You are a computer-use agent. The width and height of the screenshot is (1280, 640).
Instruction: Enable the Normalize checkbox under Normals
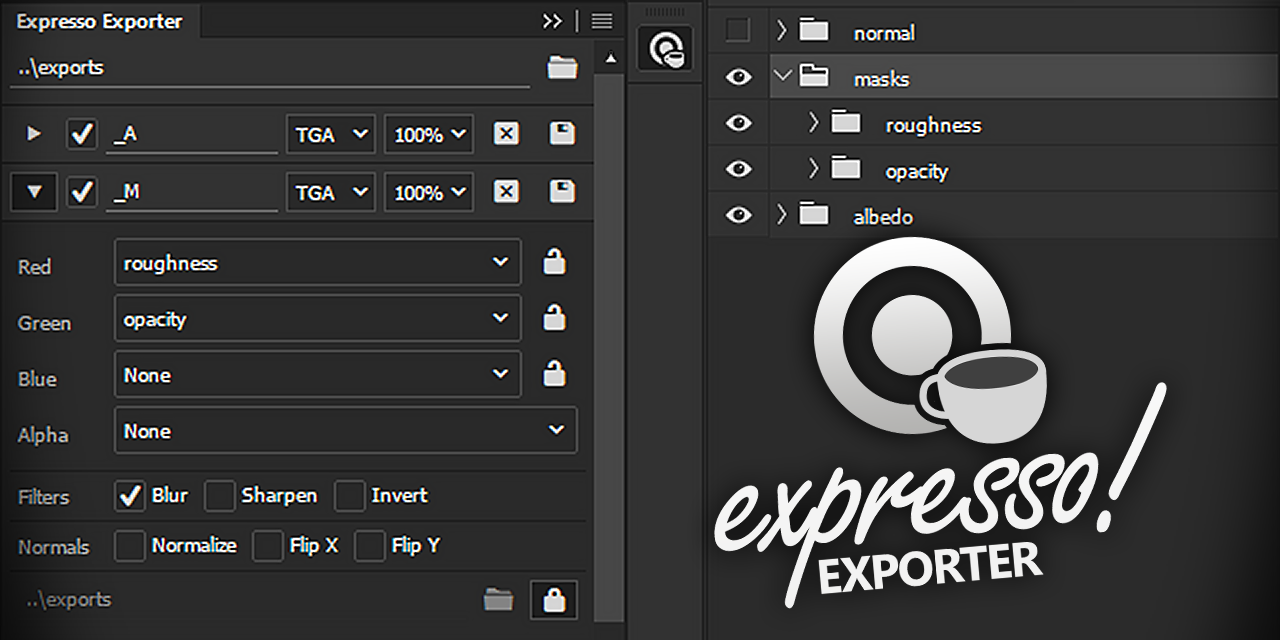tap(130, 546)
